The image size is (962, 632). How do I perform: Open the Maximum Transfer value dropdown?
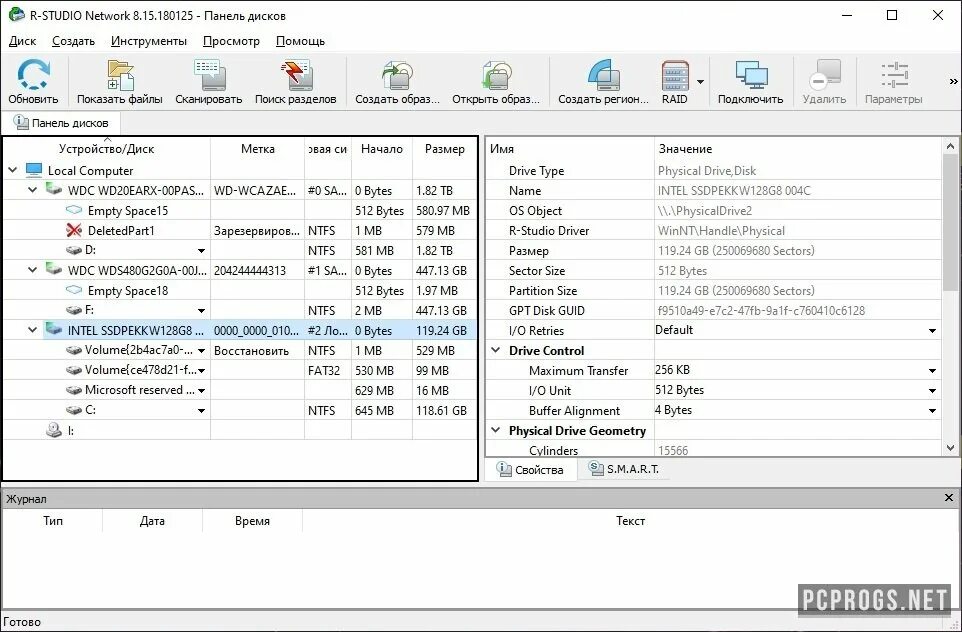tap(933, 371)
